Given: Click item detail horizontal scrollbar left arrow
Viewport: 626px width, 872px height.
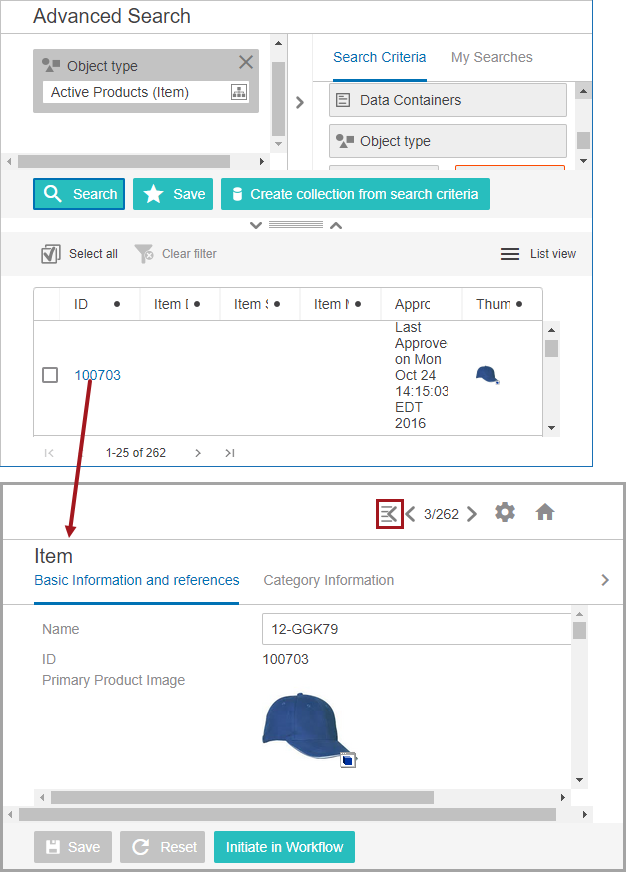Looking at the screenshot, I should (42, 797).
